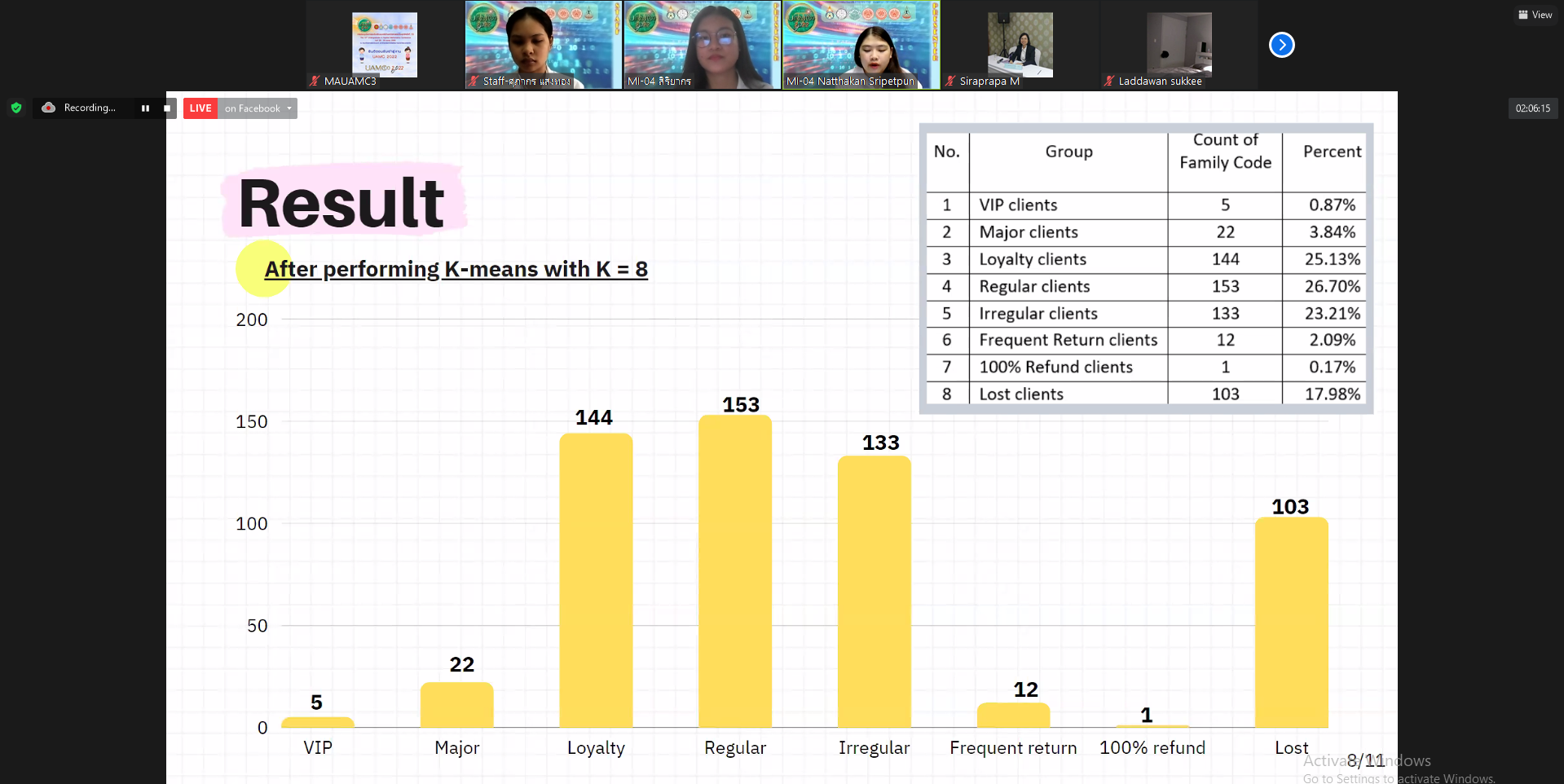Screen dimensions: 1564x784
Task: Click the VIP bar labeled 5
Action: coord(318,722)
